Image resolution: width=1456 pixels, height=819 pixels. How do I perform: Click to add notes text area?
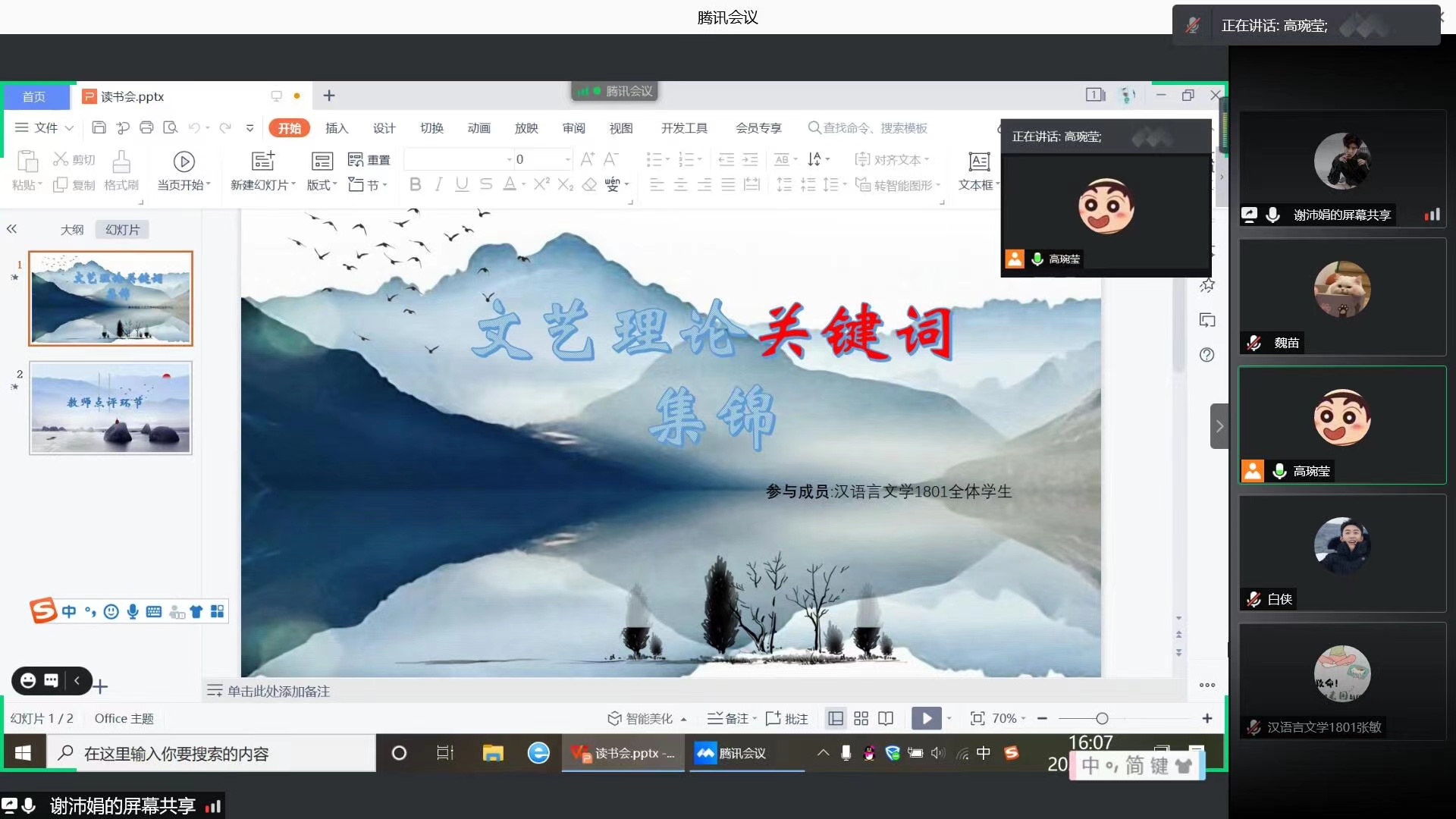pyautogui.click(x=278, y=691)
